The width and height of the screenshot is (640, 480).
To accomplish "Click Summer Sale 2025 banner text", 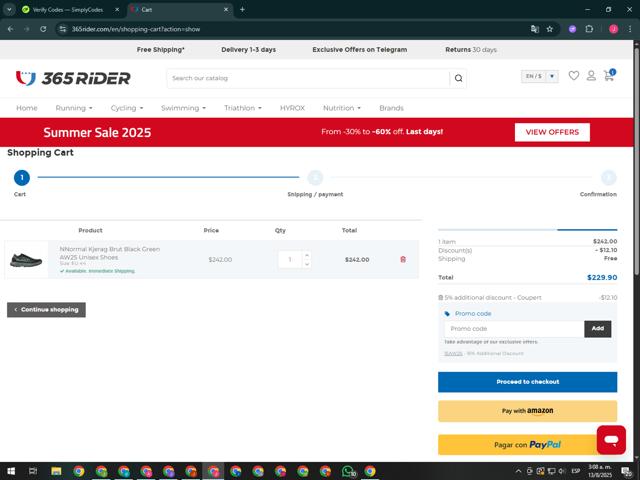I will [x=97, y=132].
